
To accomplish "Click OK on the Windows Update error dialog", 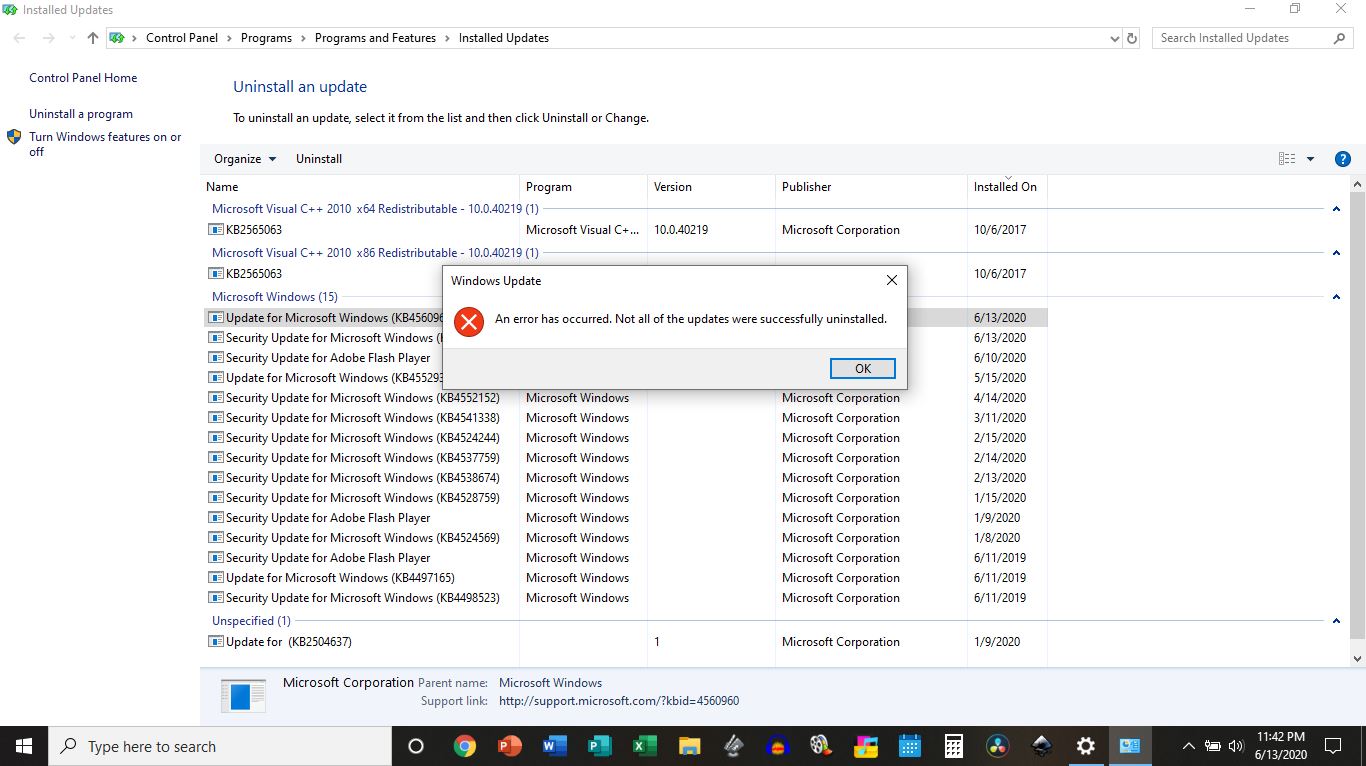I will coord(862,368).
